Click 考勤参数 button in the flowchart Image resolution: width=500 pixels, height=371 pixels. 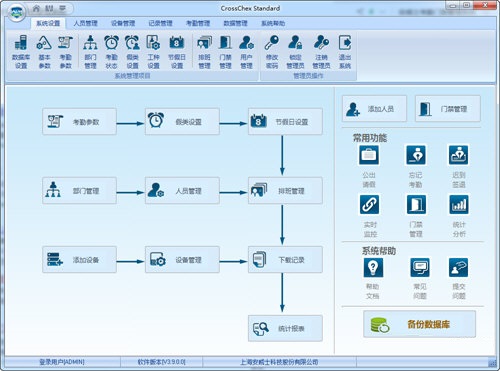79,122
